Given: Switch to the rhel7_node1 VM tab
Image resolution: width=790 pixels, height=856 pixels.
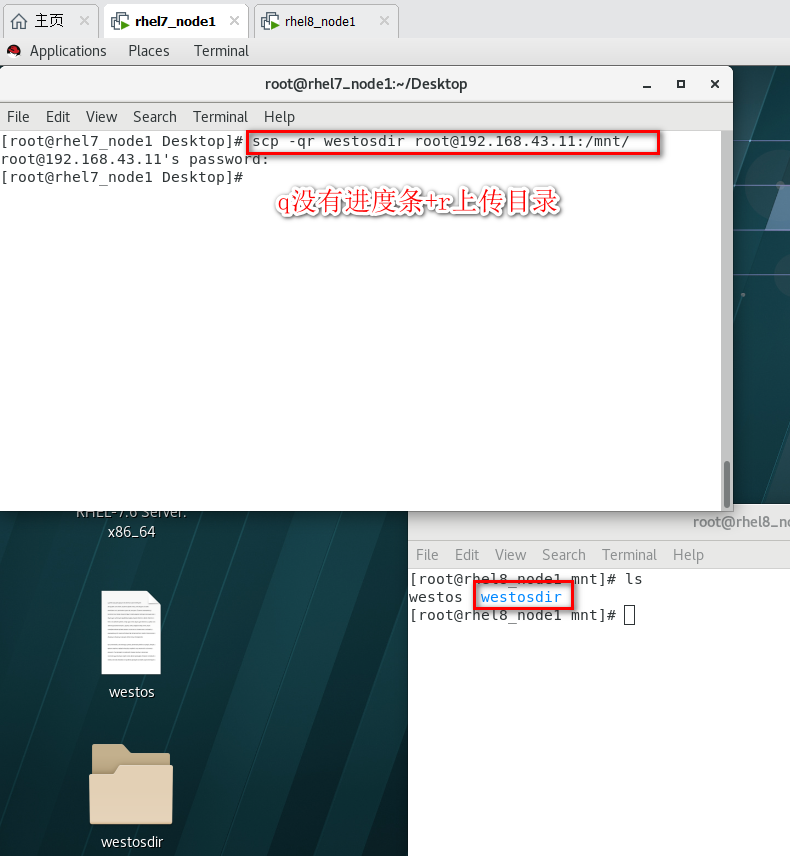Looking at the screenshot, I should tap(176, 21).
